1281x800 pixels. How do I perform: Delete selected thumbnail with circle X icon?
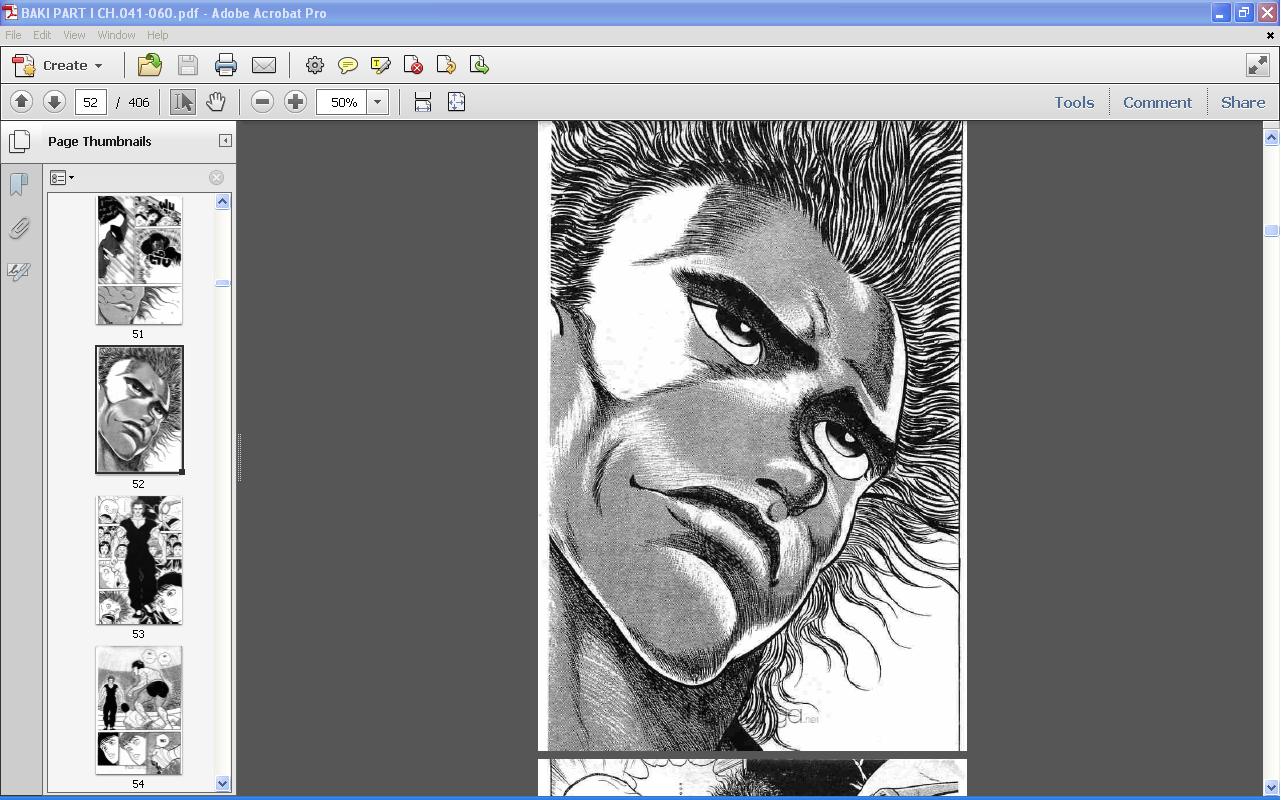pyautogui.click(x=216, y=178)
